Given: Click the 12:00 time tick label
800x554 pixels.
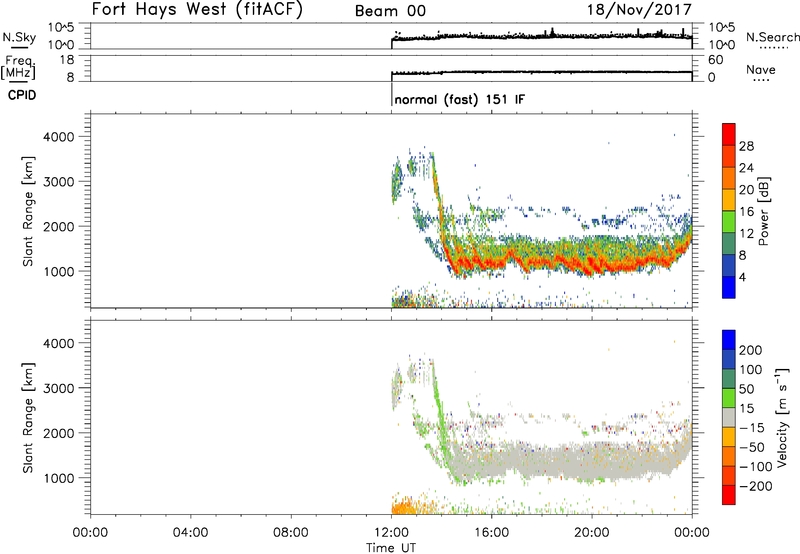Looking at the screenshot, I should (391, 533).
